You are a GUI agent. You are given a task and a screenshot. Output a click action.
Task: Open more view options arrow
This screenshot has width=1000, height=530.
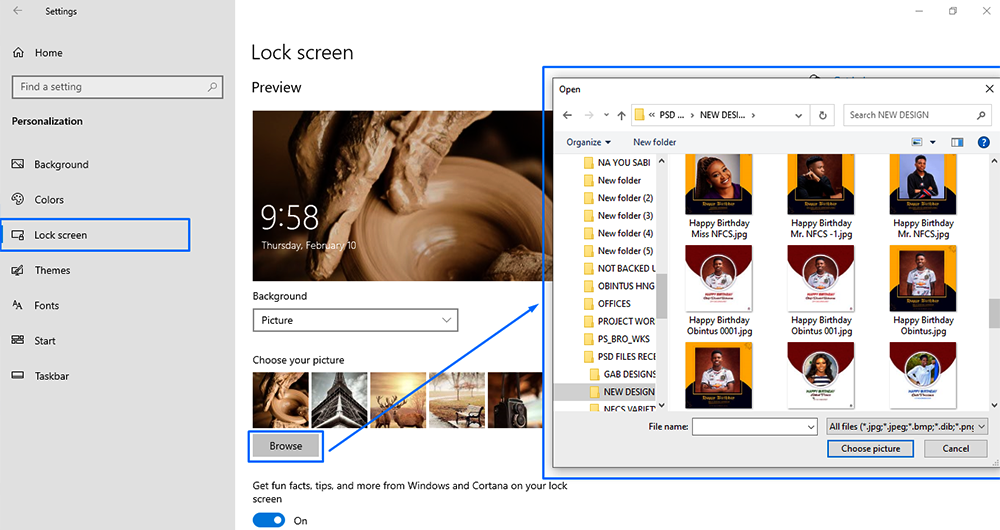(x=932, y=142)
